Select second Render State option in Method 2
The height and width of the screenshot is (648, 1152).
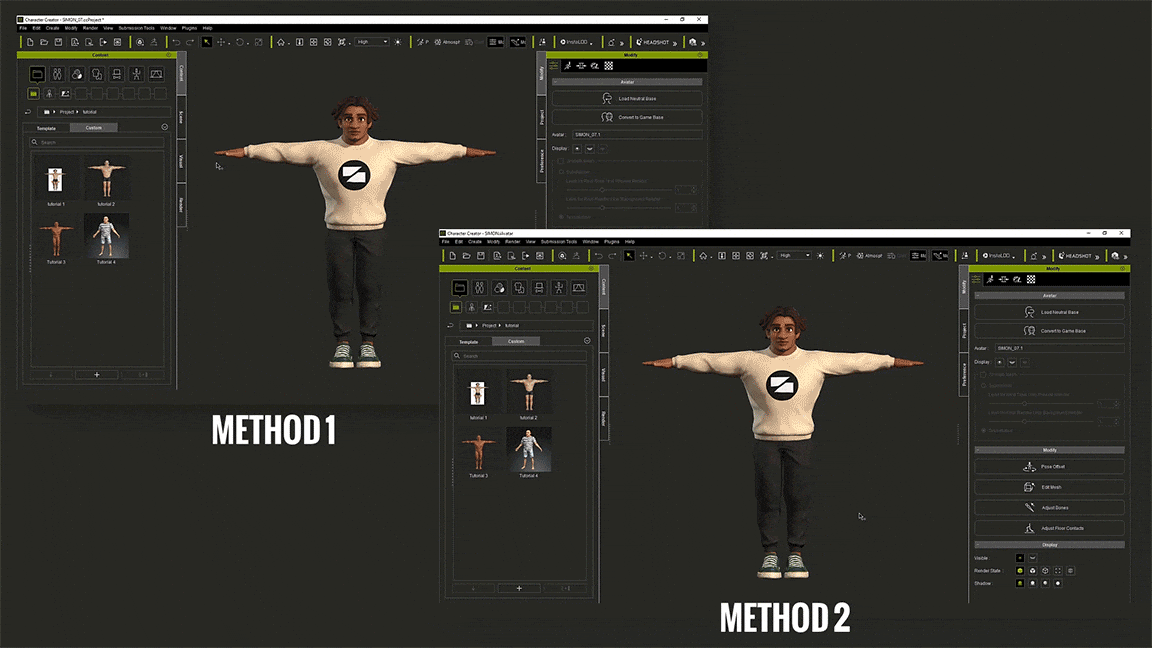pos(1032,571)
